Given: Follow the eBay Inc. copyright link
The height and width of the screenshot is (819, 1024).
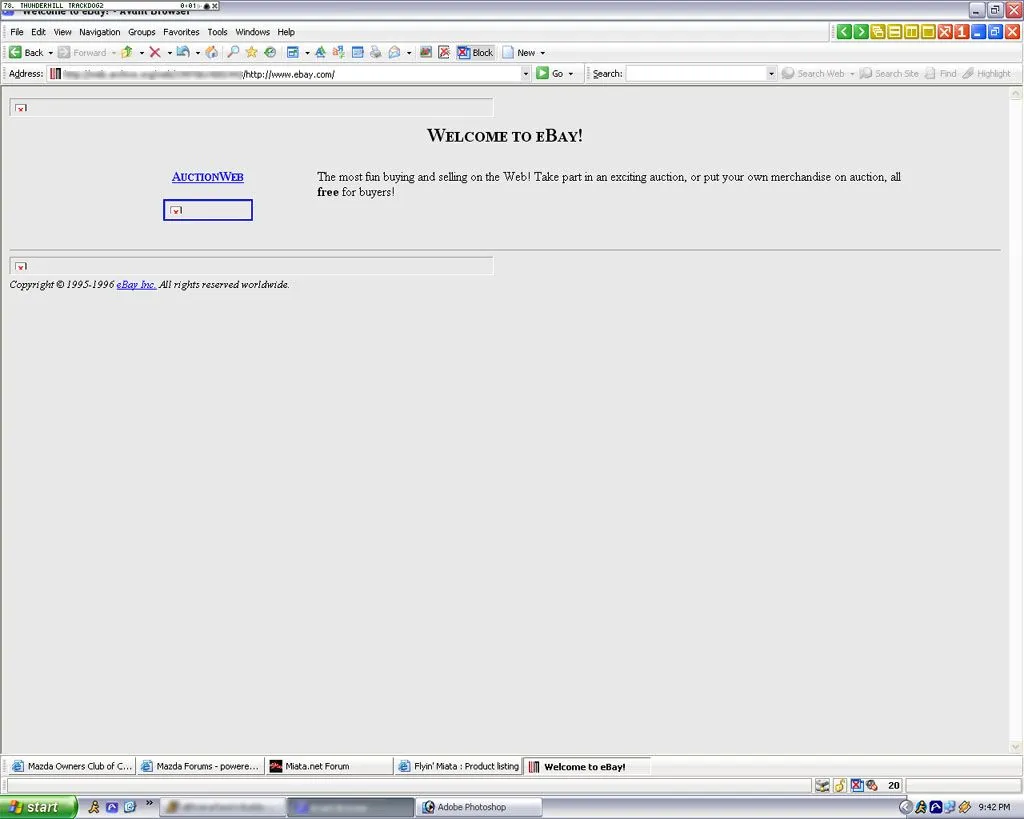Looking at the screenshot, I should 136,285.
